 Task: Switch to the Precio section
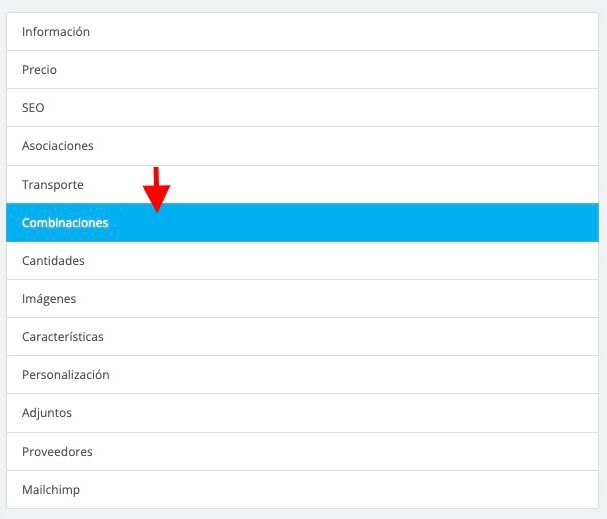click(x=302, y=70)
